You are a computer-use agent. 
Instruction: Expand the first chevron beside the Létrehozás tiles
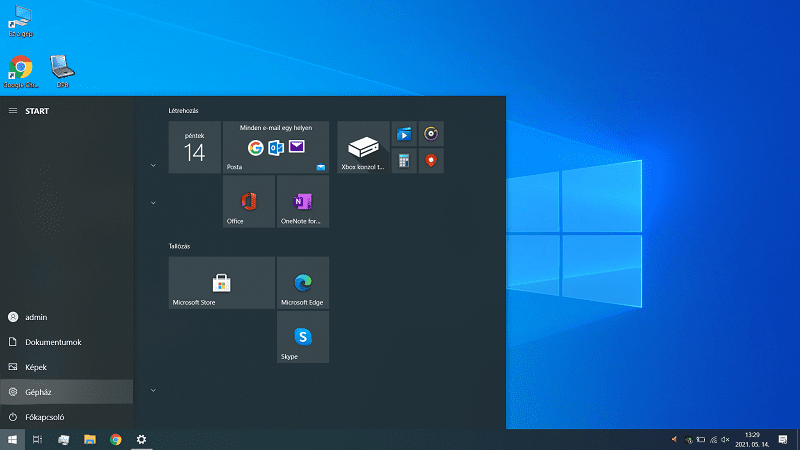(x=153, y=165)
